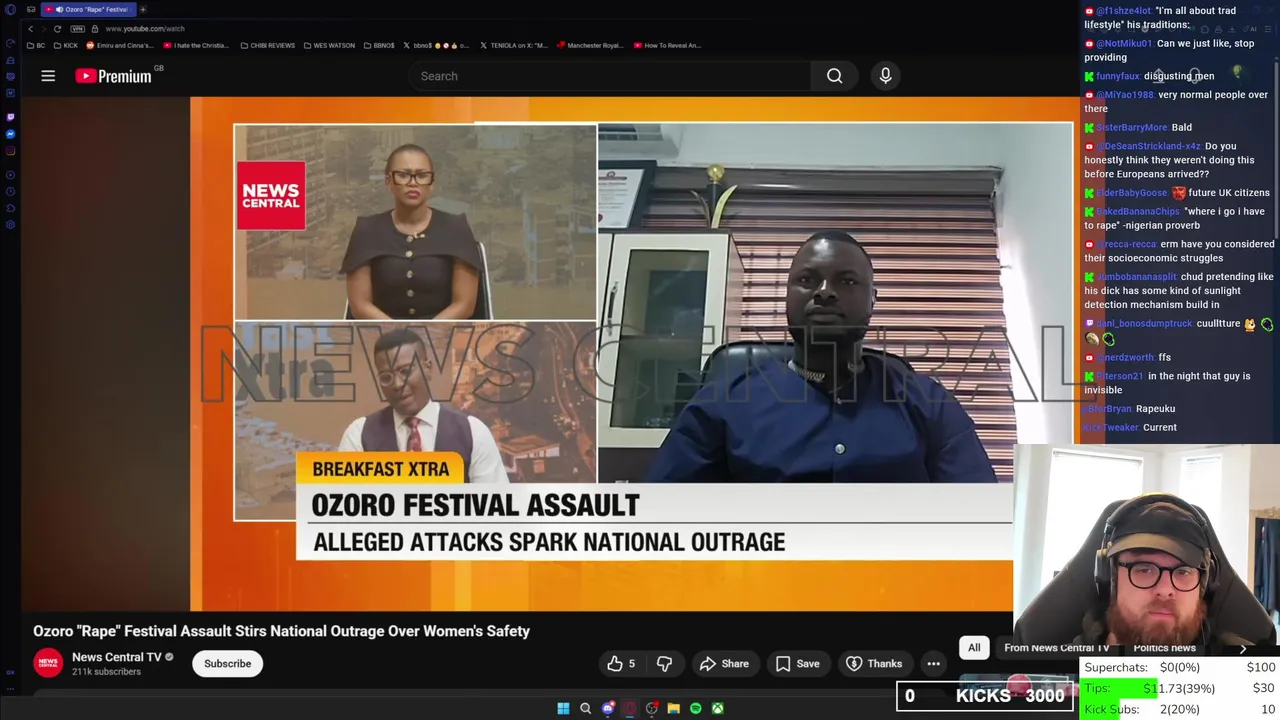Open News Central TV channel avatar
Screen dimensions: 1280x720
[48, 663]
